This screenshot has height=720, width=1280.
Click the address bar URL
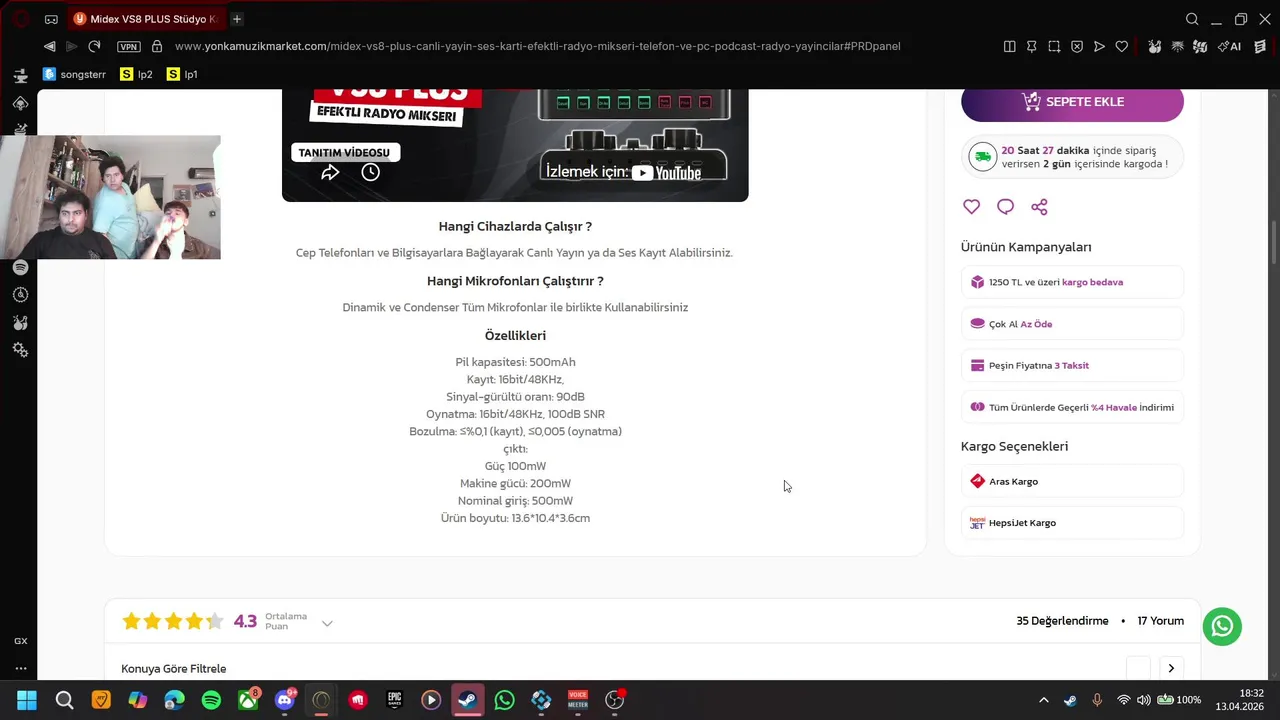(x=537, y=46)
